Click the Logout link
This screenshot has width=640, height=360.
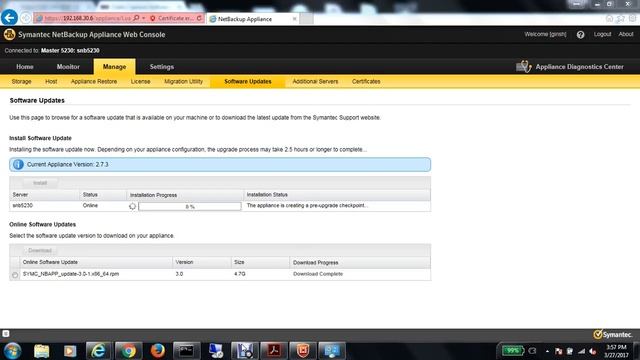pos(602,34)
